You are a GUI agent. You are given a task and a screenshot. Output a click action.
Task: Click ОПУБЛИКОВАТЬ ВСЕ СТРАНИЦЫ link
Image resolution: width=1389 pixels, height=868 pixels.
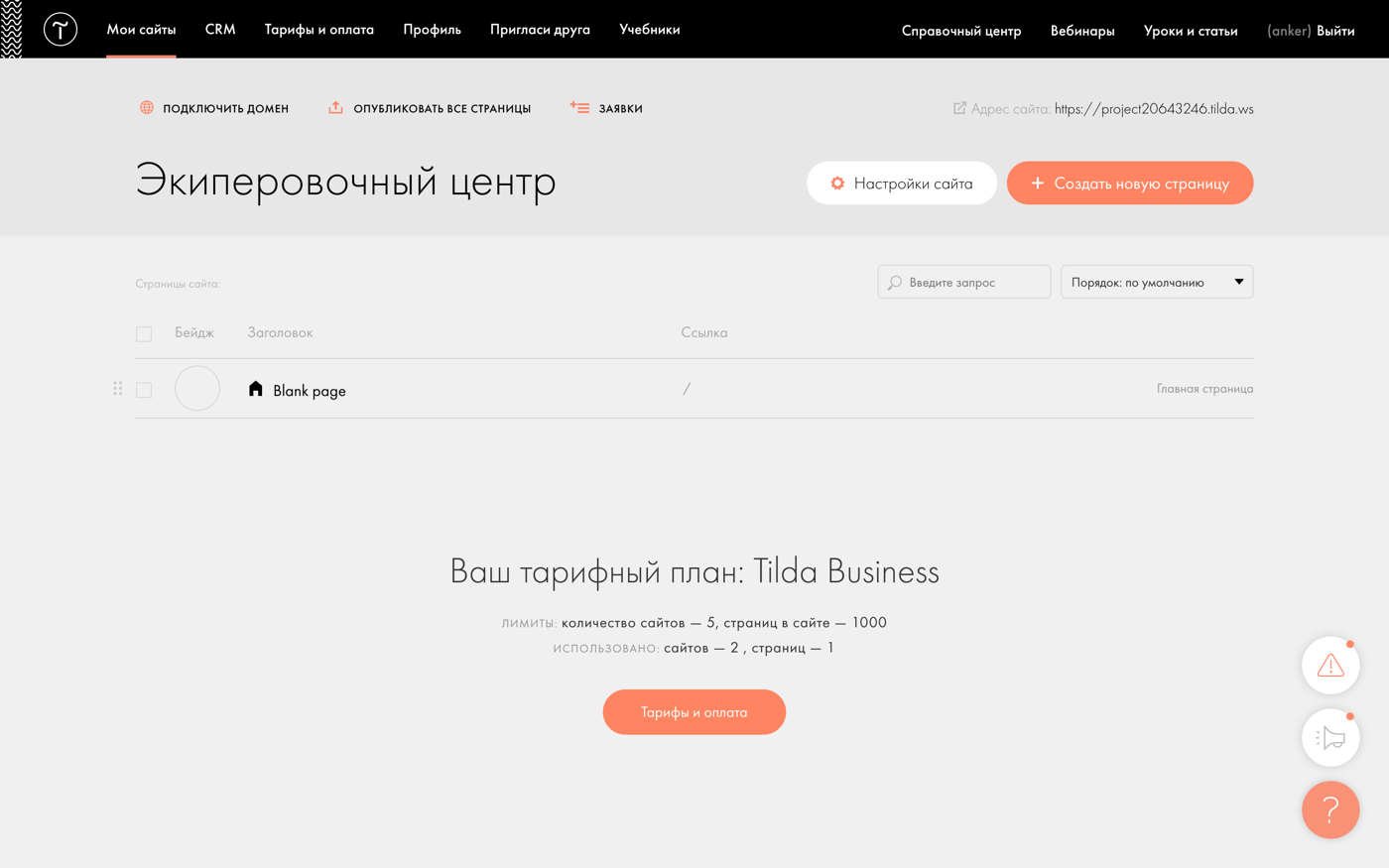[x=442, y=108]
